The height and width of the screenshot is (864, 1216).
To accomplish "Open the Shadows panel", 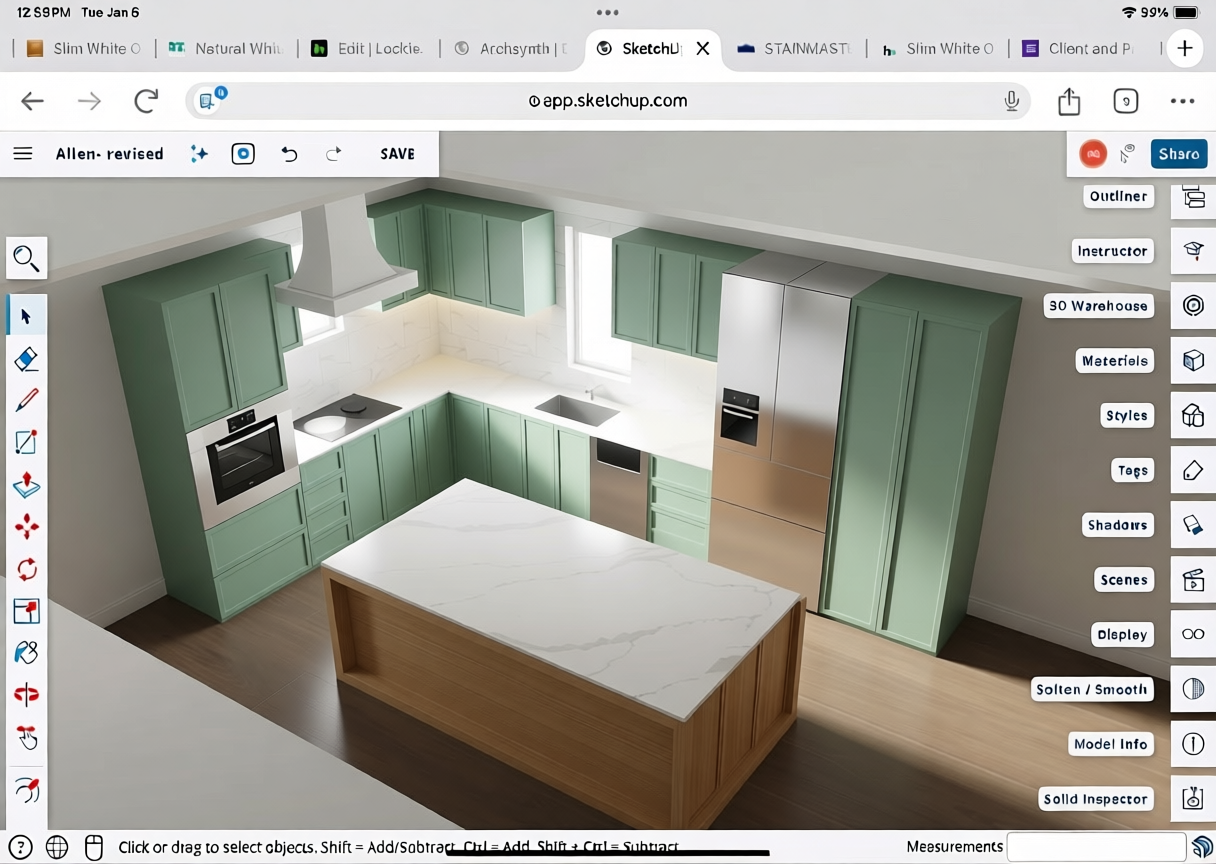I will coord(1193,525).
